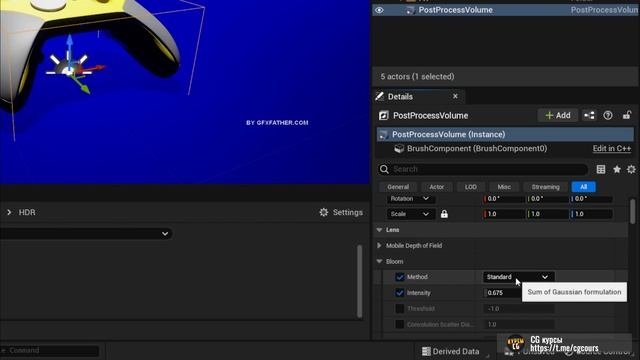Open the Derived Data menu
Viewport: 640px width, 360px height.
[x=451, y=351]
